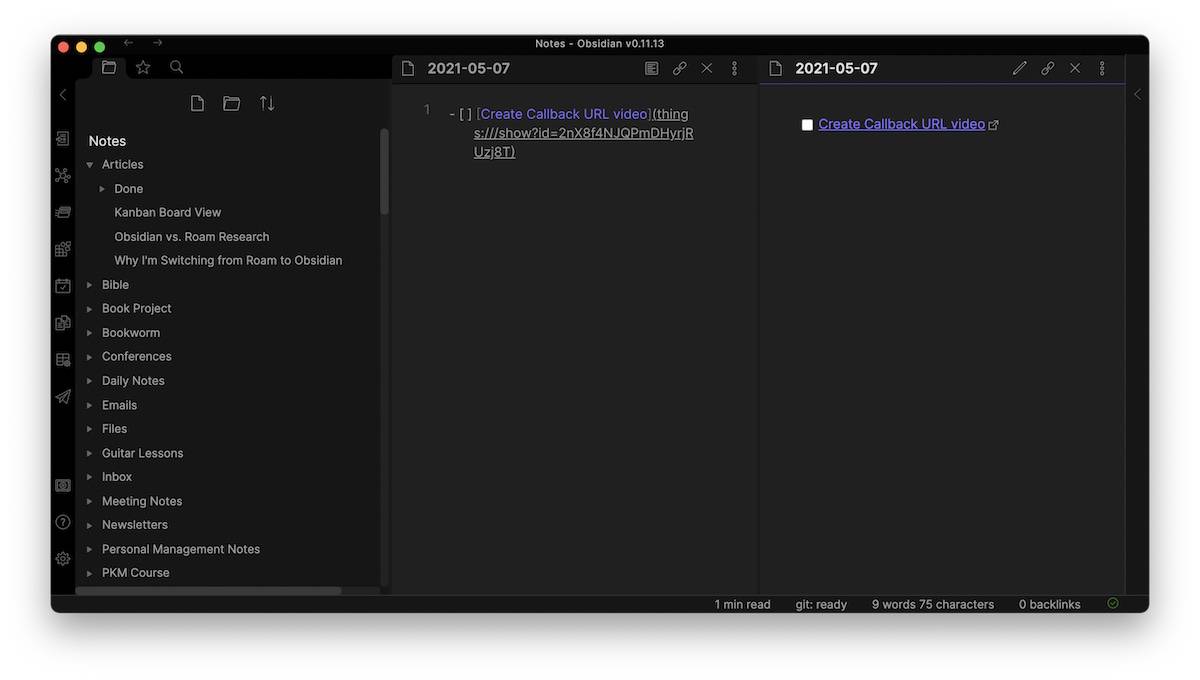The image size is (1200, 680).
Task: Open graph view from ribbon
Action: pos(63,176)
